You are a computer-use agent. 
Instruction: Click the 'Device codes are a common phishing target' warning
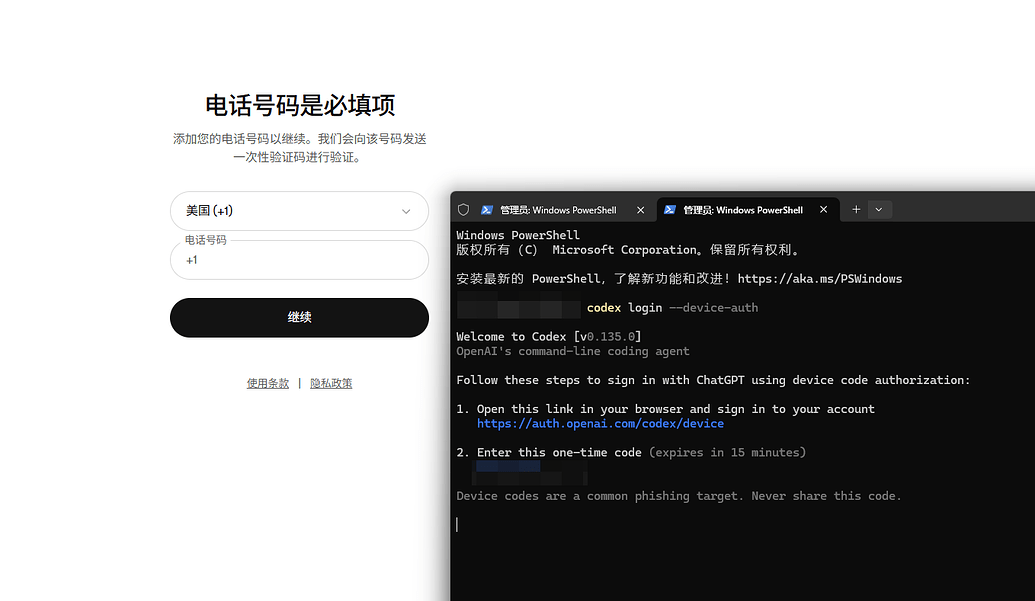679,496
